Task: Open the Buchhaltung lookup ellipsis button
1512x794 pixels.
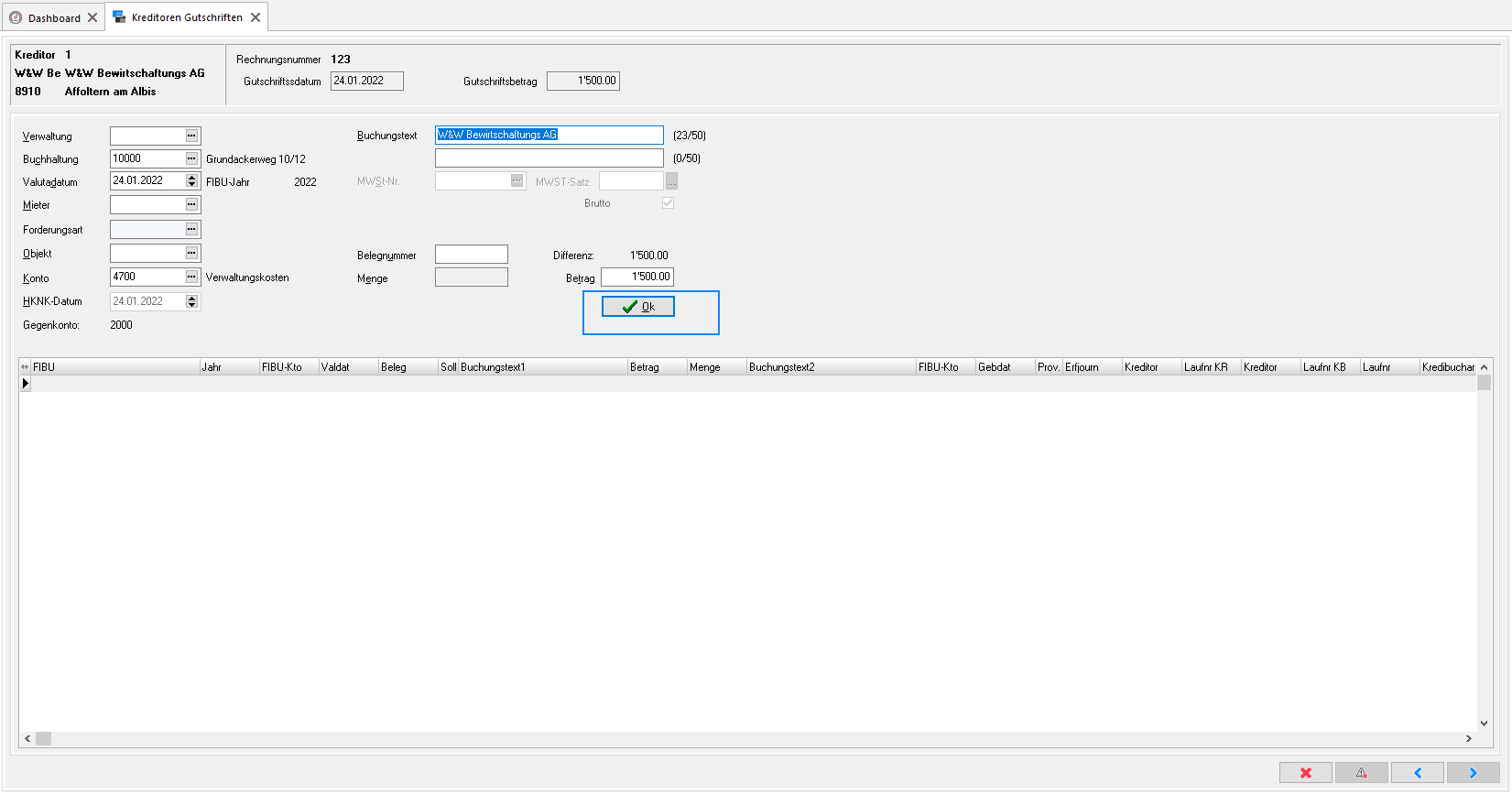Action: click(191, 158)
